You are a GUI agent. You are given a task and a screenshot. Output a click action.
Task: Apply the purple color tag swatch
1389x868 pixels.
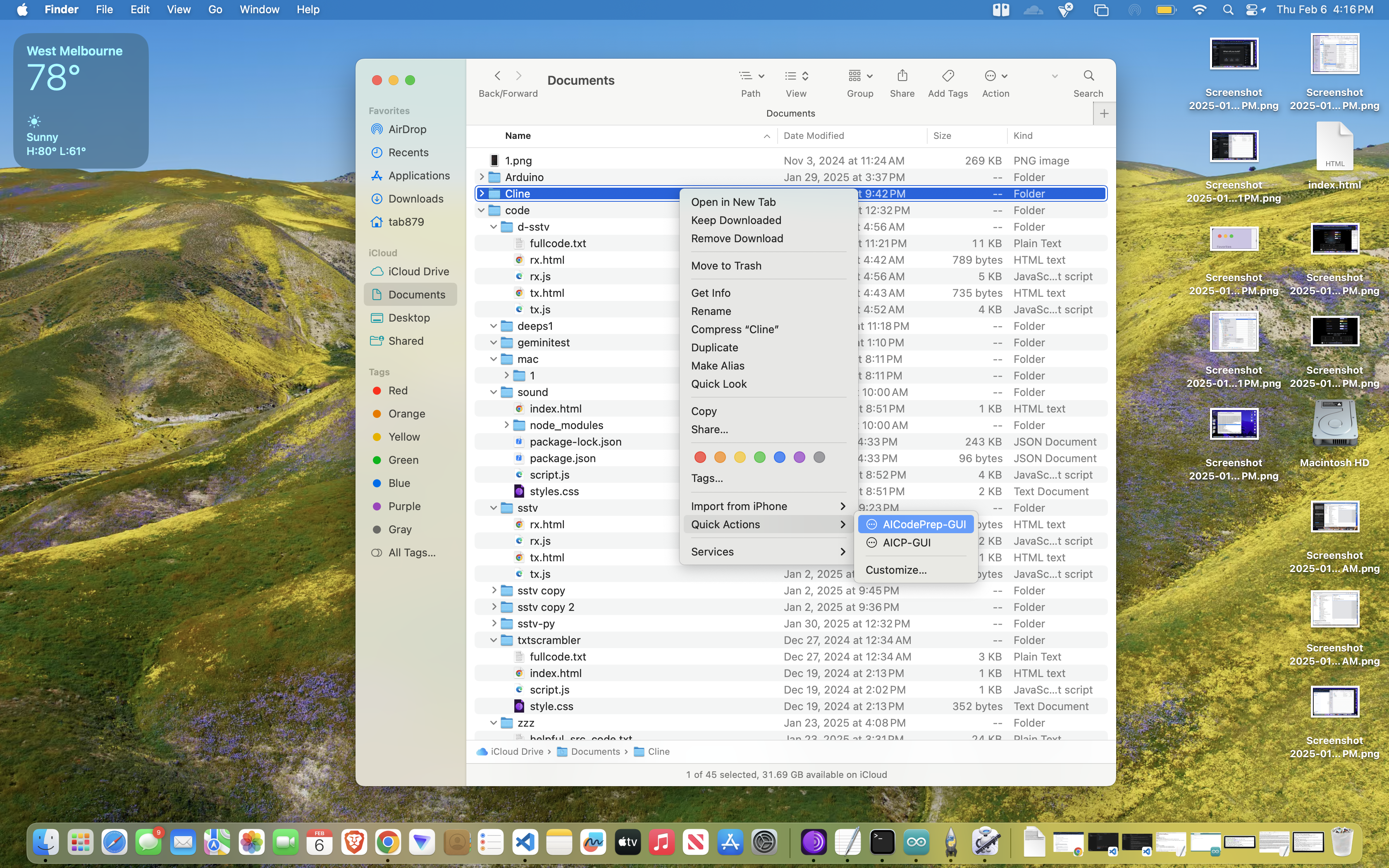[799, 458]
